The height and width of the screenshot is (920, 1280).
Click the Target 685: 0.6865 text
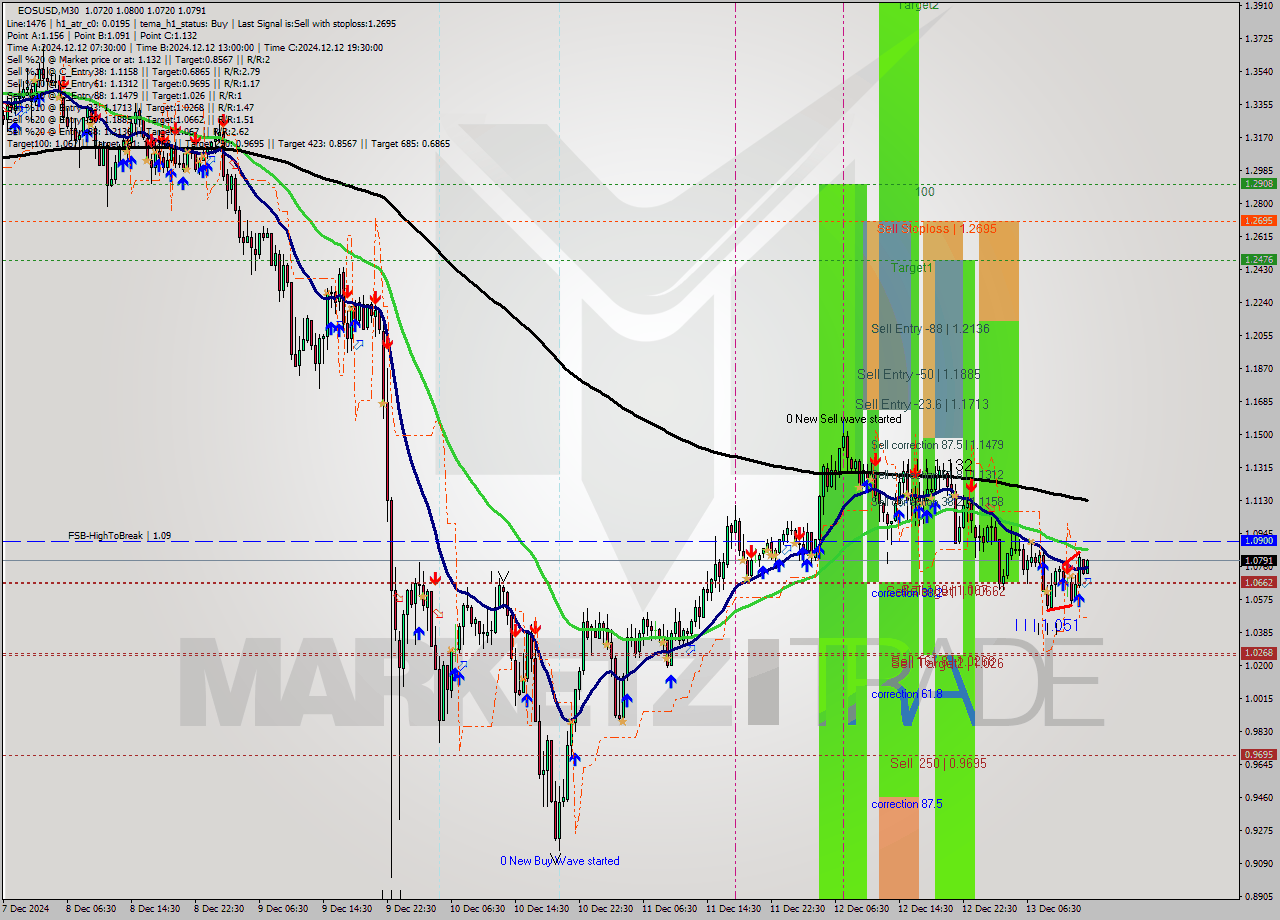click(410, 143)
